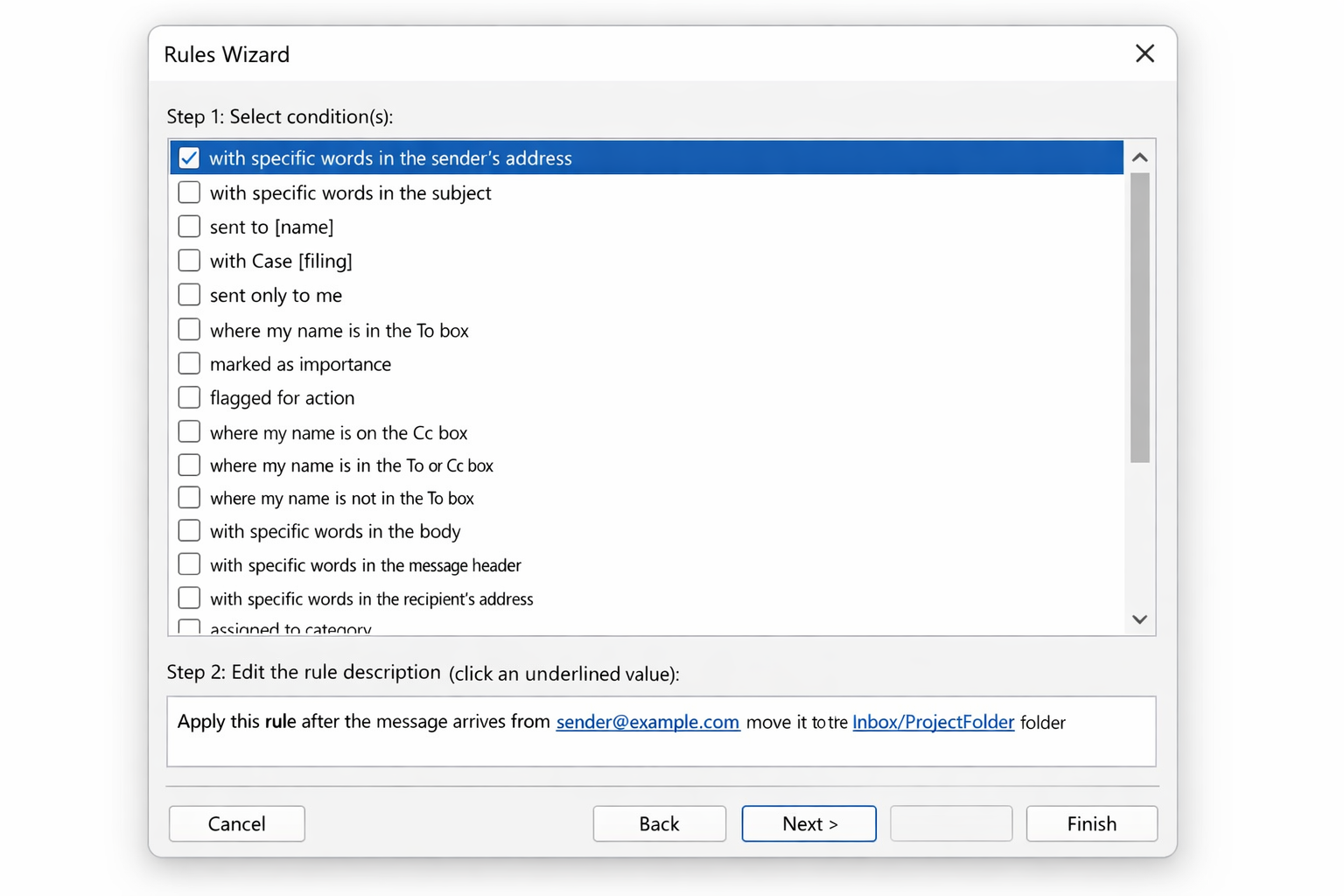The width and height of the screenshot is (1344, 896).
Task: Open the sender@example.com value link
Action: [647, 722]
